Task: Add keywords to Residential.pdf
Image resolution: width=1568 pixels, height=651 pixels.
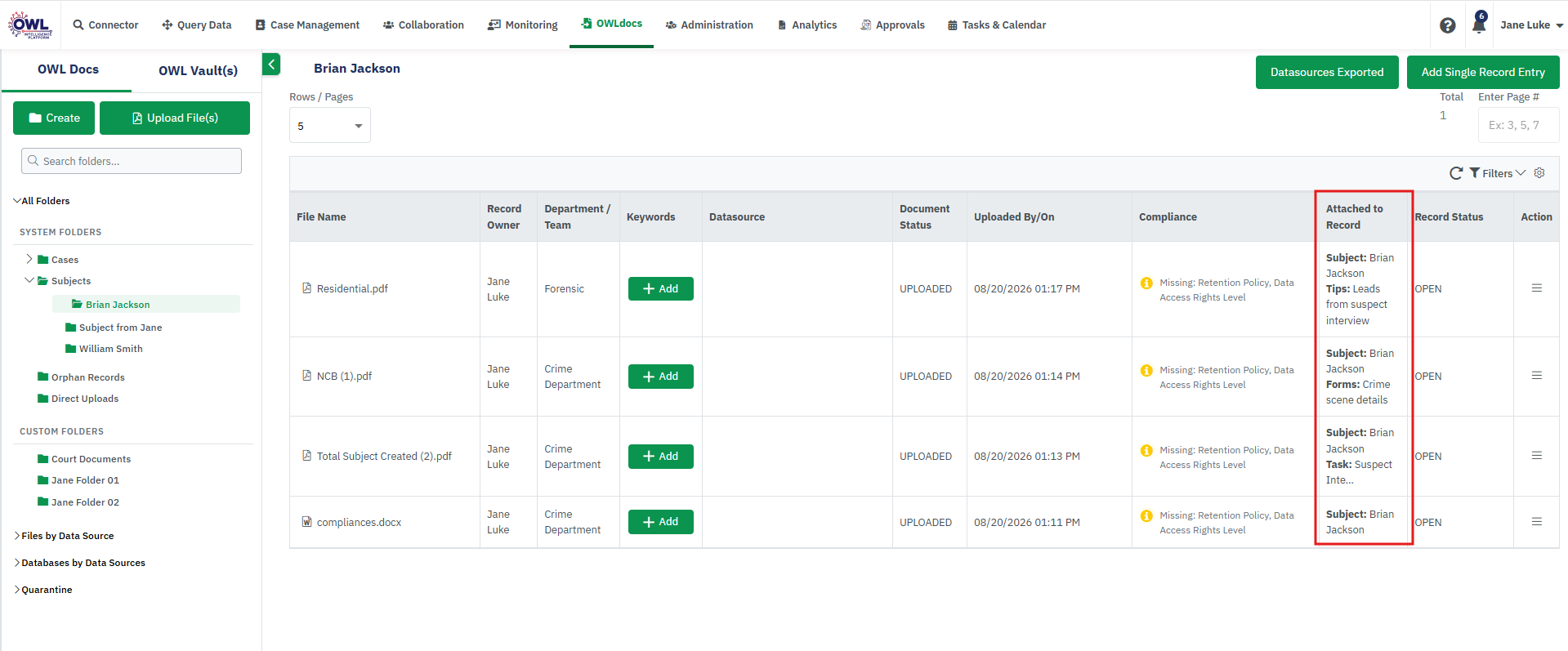Action: [661, 288]
